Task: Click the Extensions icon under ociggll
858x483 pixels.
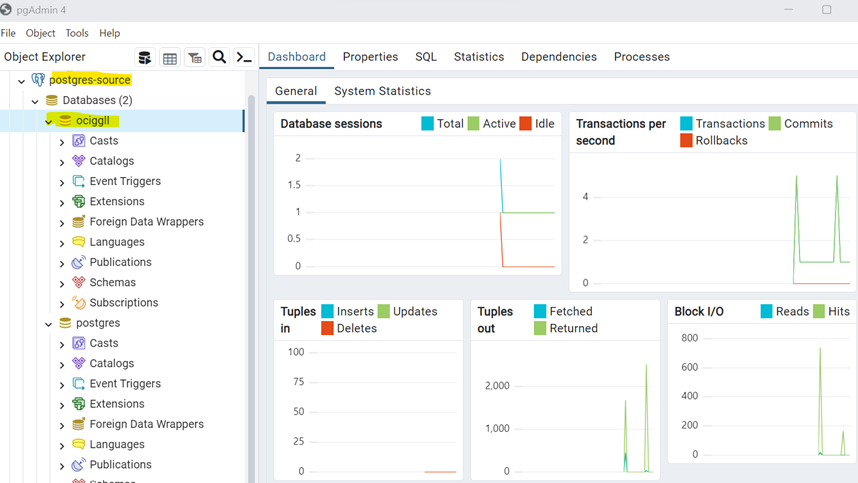Action: click(x=79, y=201)
